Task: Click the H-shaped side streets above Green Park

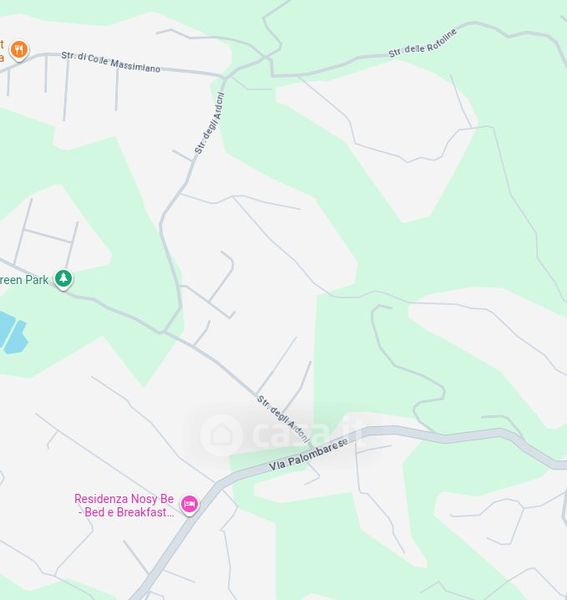Action: (46, 233)
